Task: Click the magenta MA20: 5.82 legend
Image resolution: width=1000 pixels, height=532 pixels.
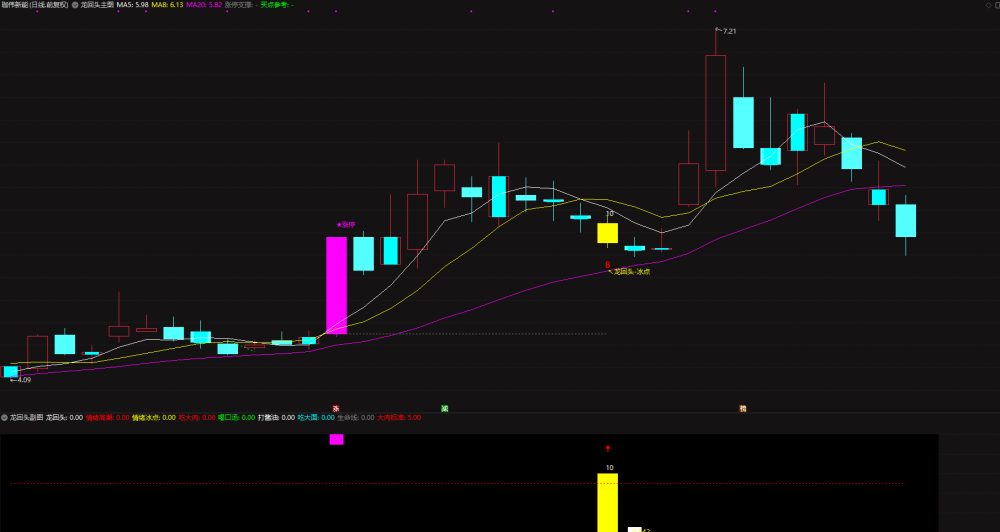Action: click(204, 4)
